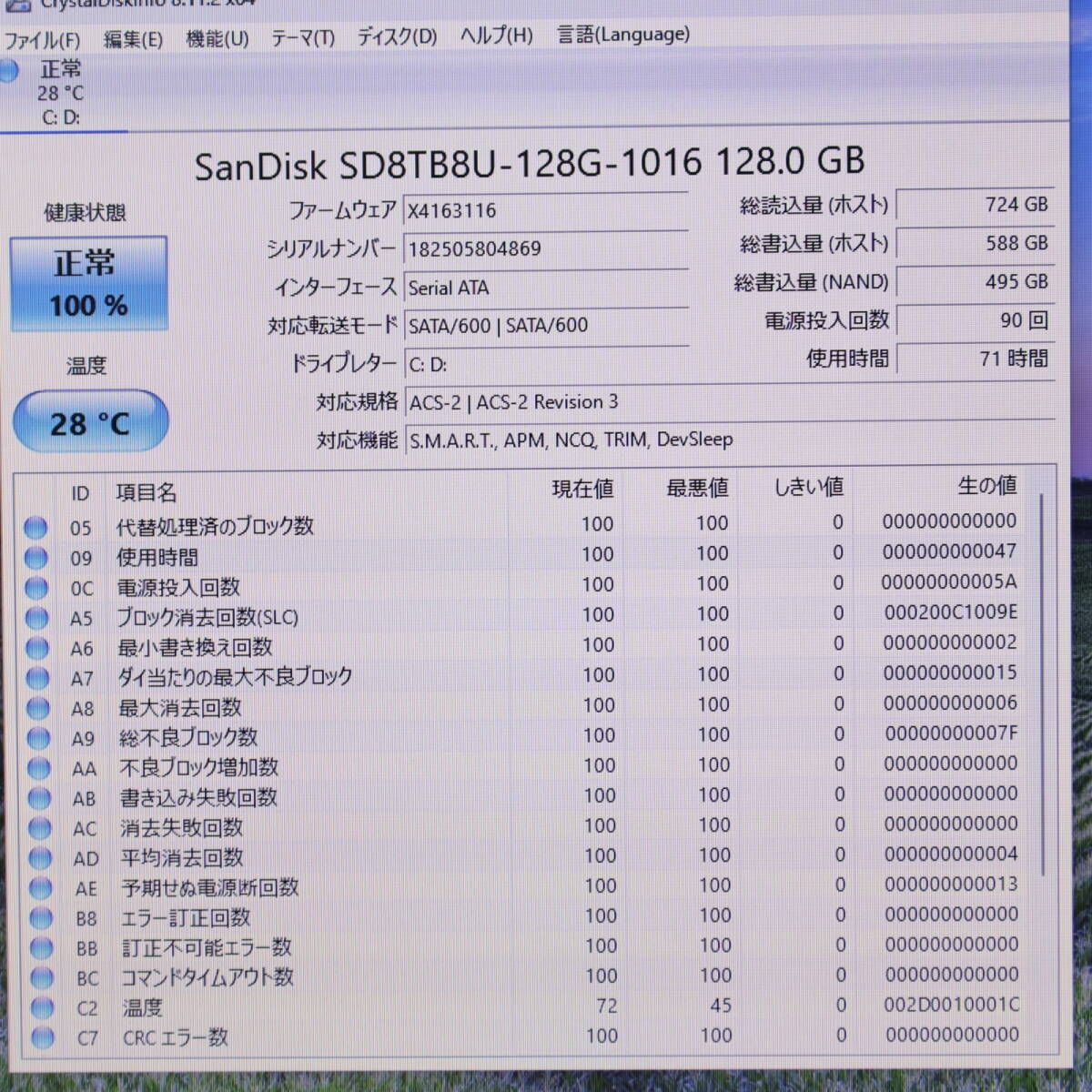1092x1092 pixels.
Task: Click disk title SanDisk SD8TB8U-128G-1016
Action: click(x=449, y=165)
